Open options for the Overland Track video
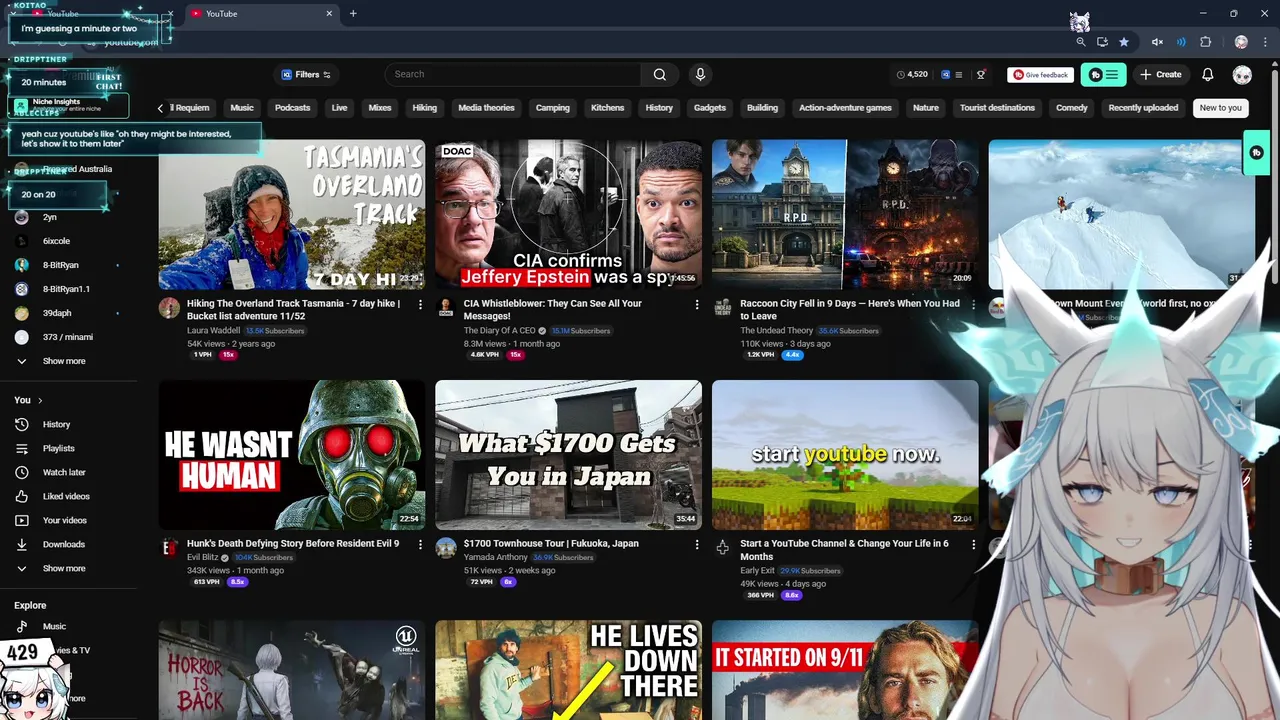Image resolution: width=1280 pixels, height=720 pixels. click(420, 304)
